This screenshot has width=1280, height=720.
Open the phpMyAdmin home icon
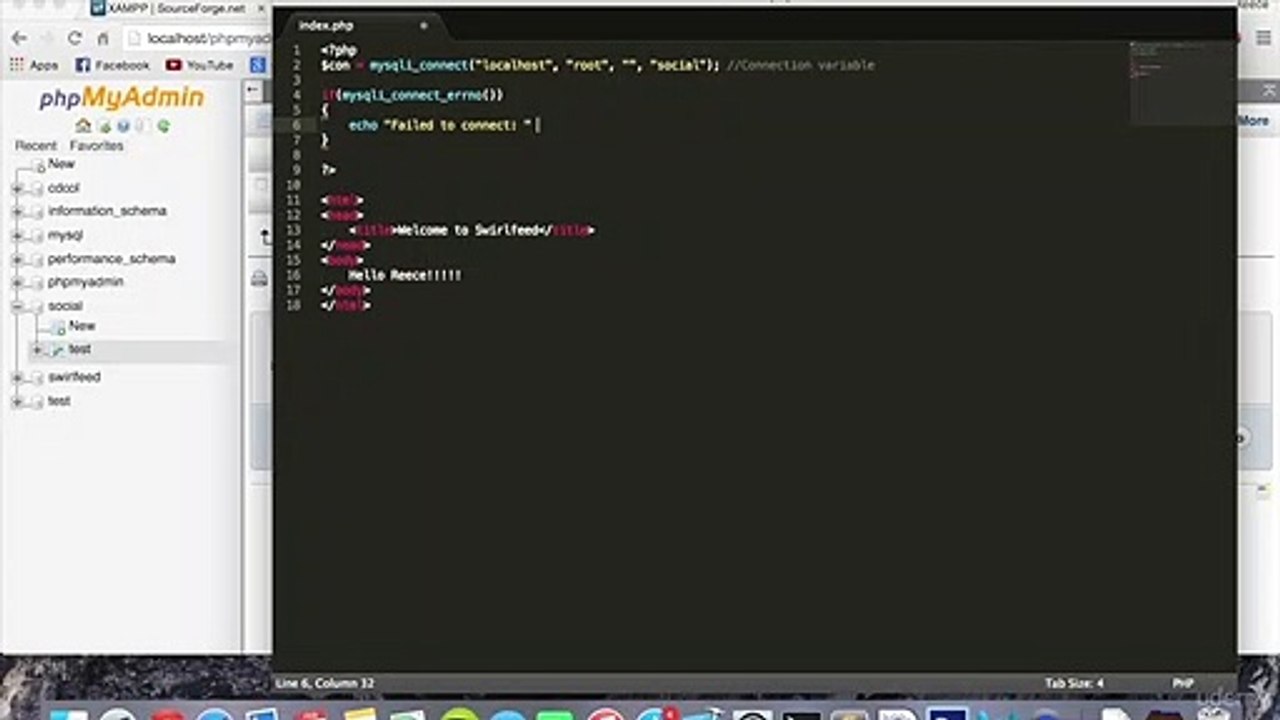[83, 126]
